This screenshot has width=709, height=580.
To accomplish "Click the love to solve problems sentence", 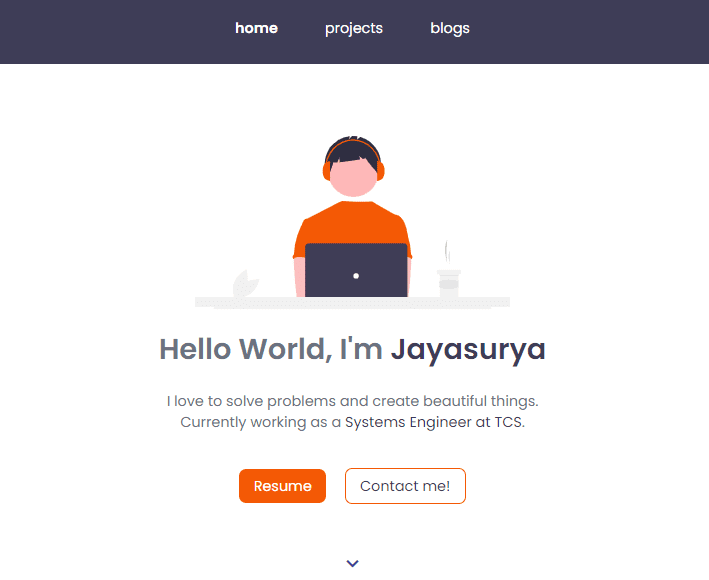I will pyautogui.click(x=352, y=401).
